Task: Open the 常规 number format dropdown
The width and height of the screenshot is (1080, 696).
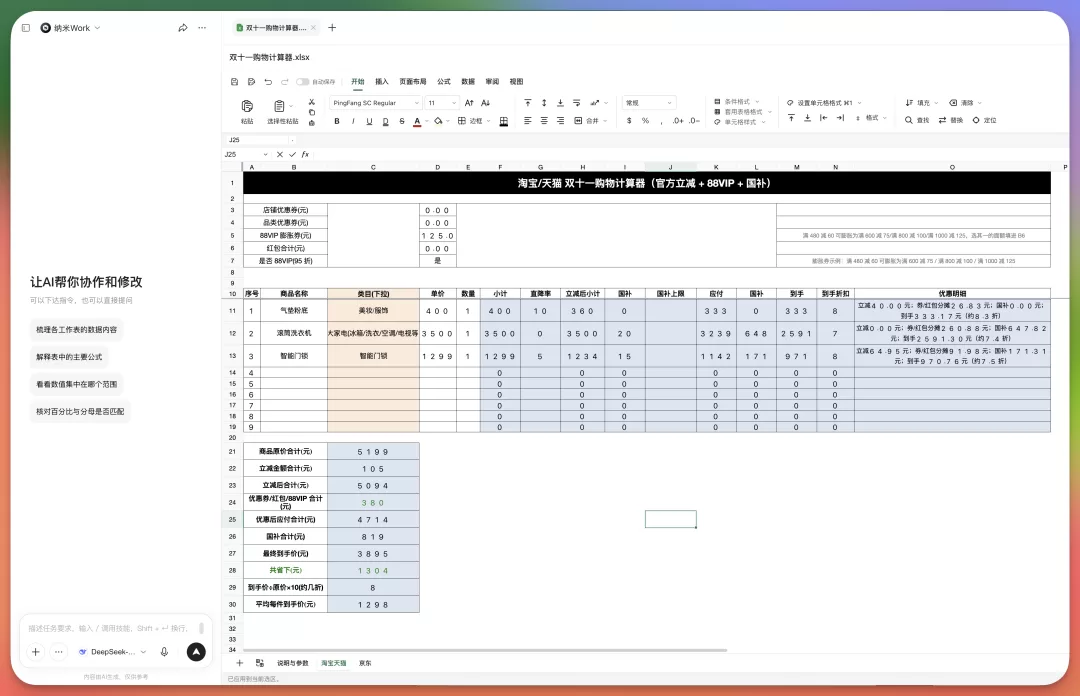Action: [649, 103]
